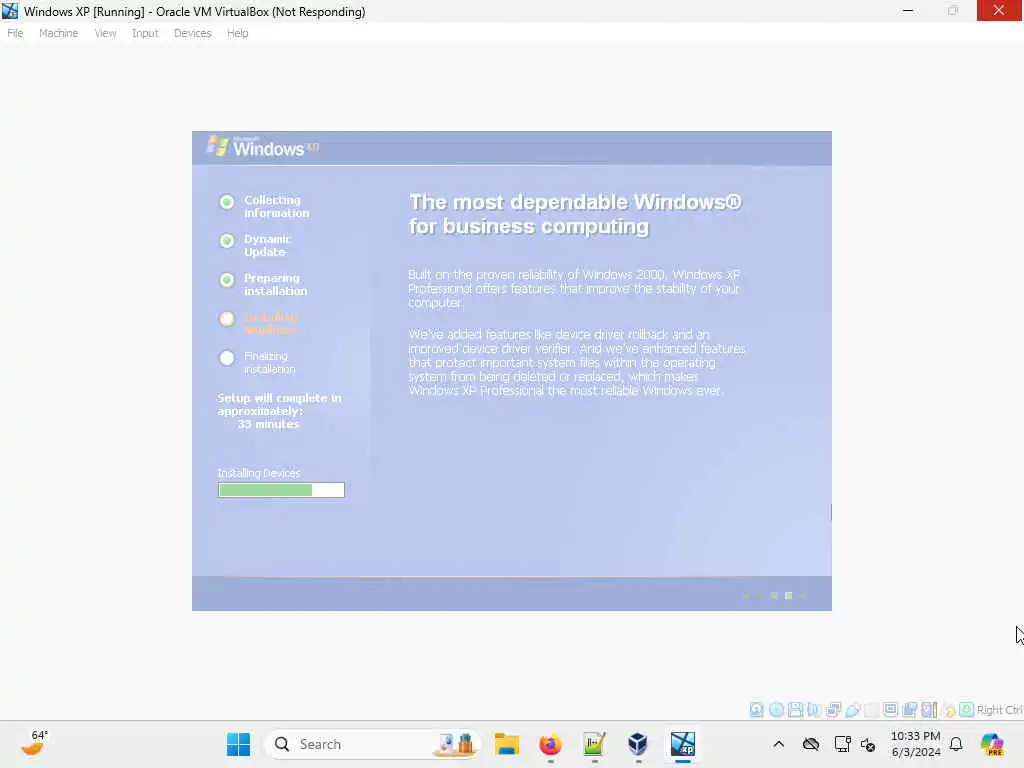The height and width of the screenshot is (768, 1024).
Task: Click the optical drive status icon
Action: tap(776, 710)
